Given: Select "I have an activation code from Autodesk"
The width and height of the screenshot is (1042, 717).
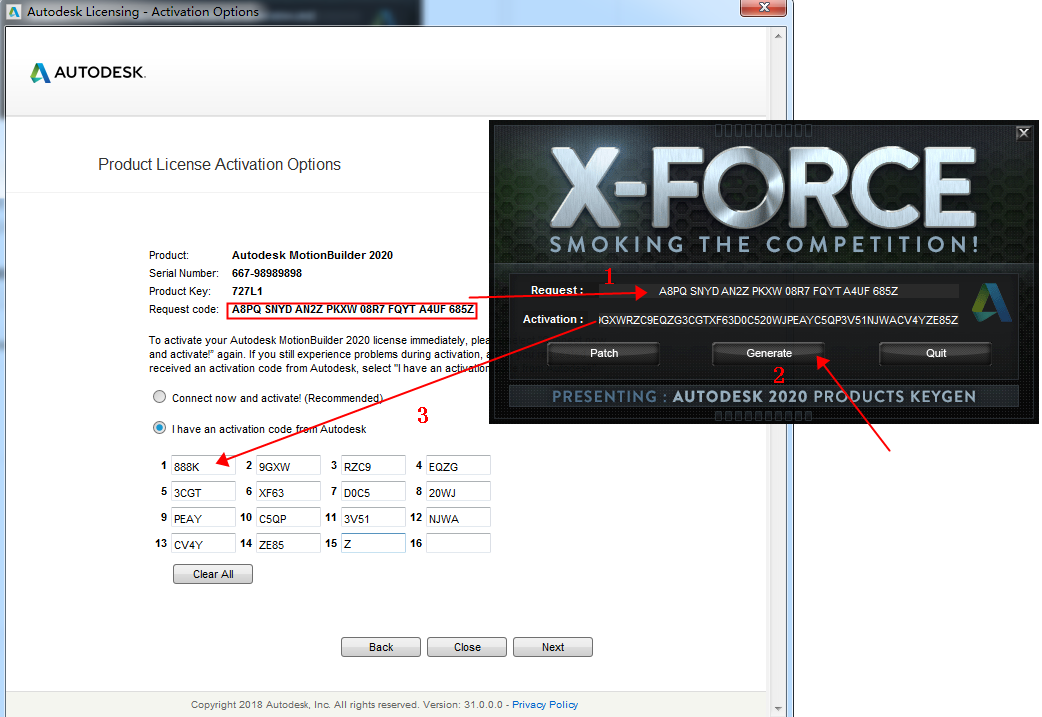Looking at the screenshot, I should pyautogui.click(x=159, y=429).
